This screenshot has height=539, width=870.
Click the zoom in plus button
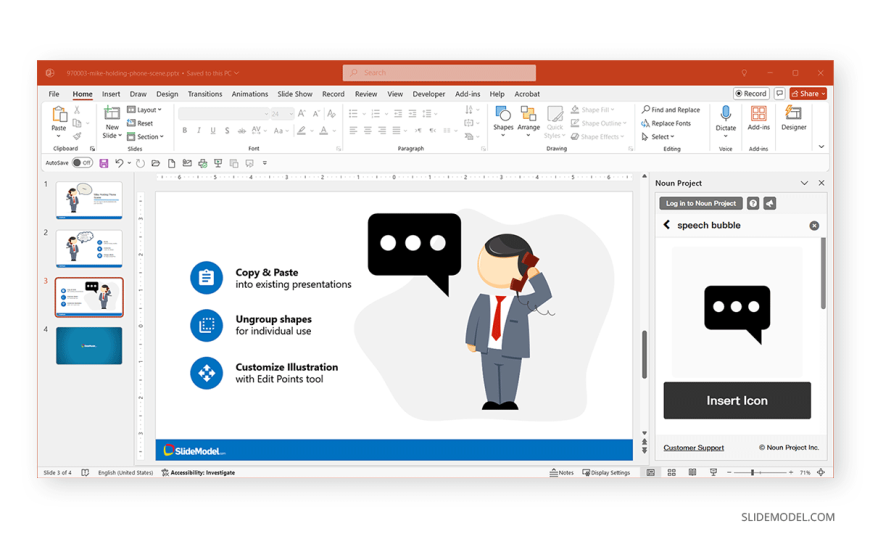(x=791, y=472)
